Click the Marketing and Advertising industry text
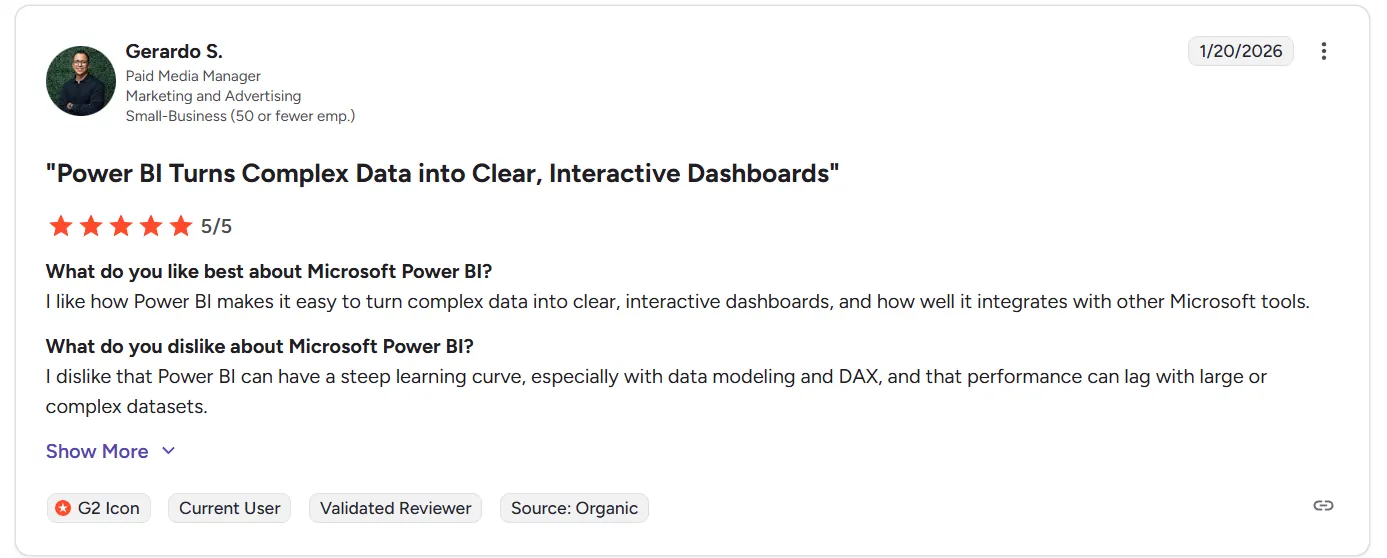This screenshot has width=1387, height=558. coord(213,96)
